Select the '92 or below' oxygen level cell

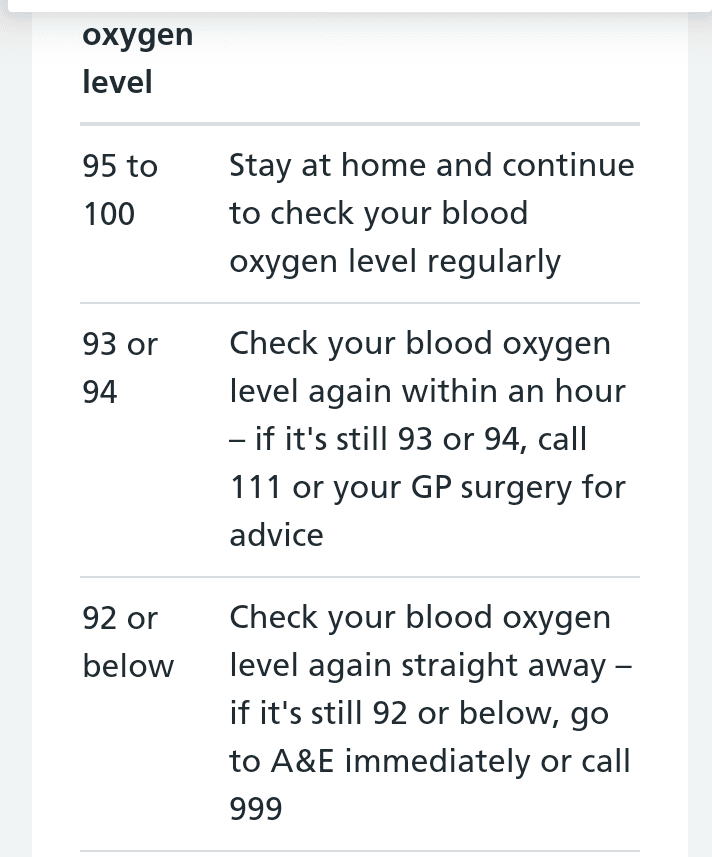[x=128, y=642]
